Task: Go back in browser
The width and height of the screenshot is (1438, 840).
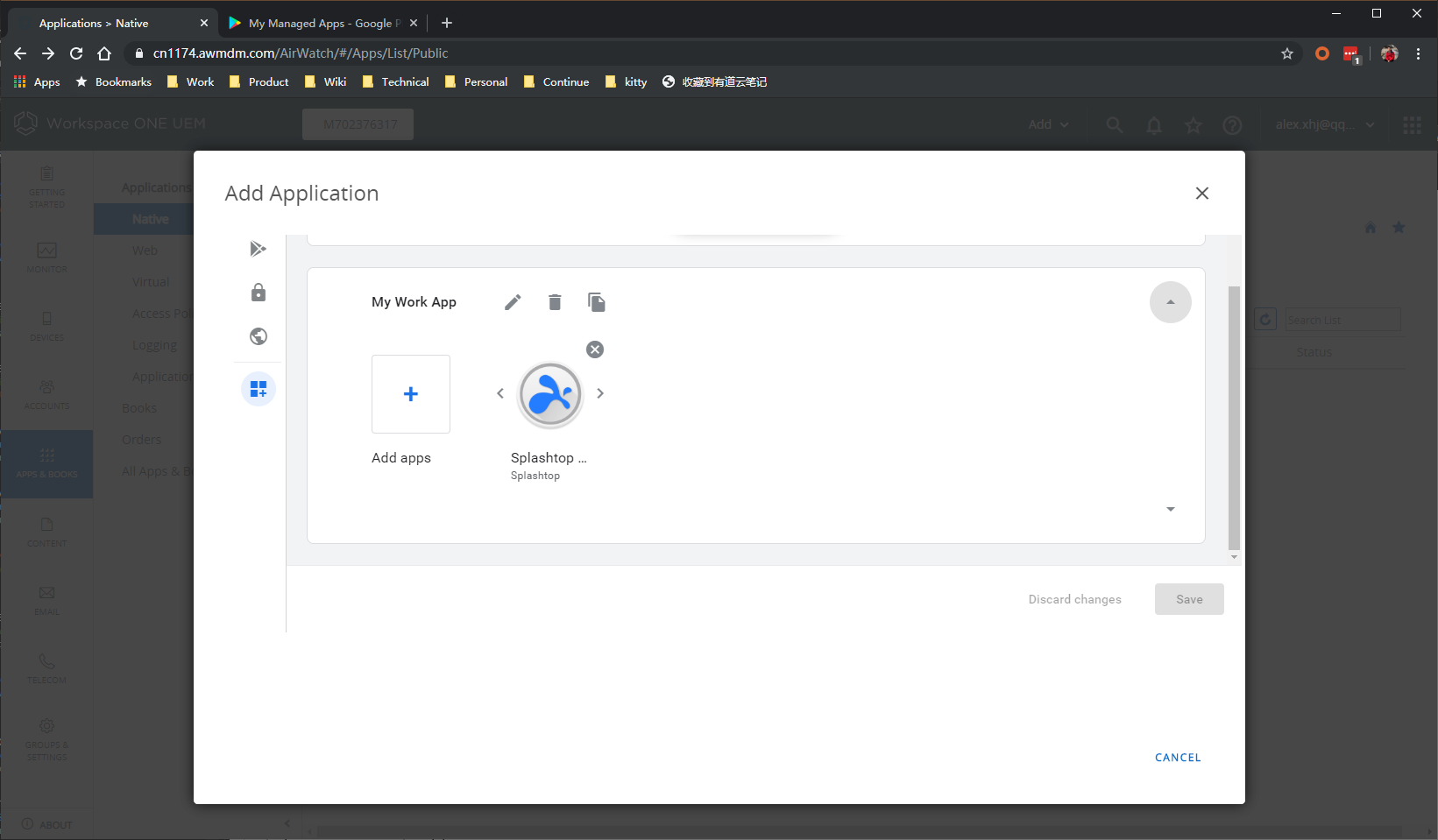Action: [x=20, y=53]
